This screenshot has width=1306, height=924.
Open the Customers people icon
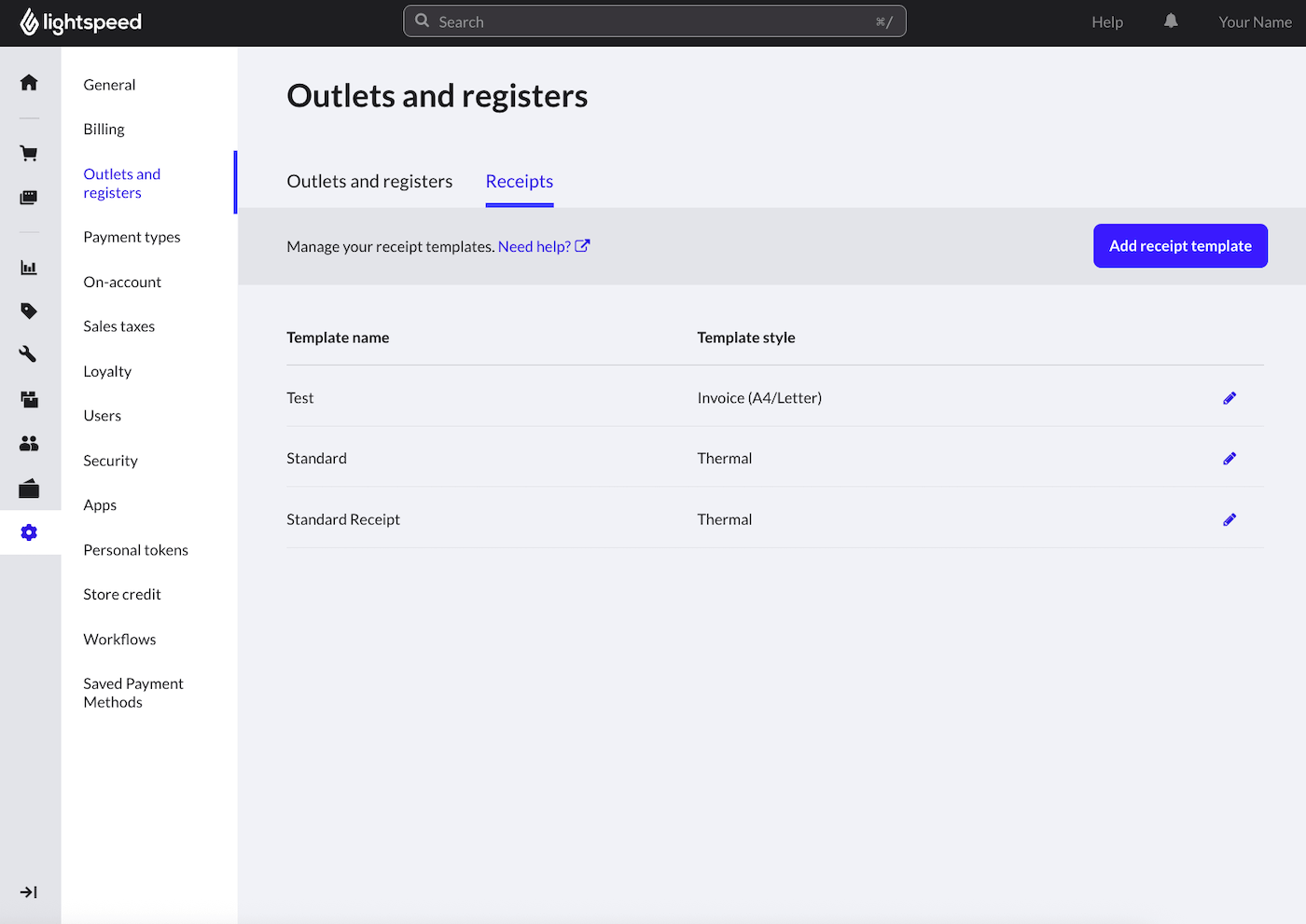click(29, 444)
